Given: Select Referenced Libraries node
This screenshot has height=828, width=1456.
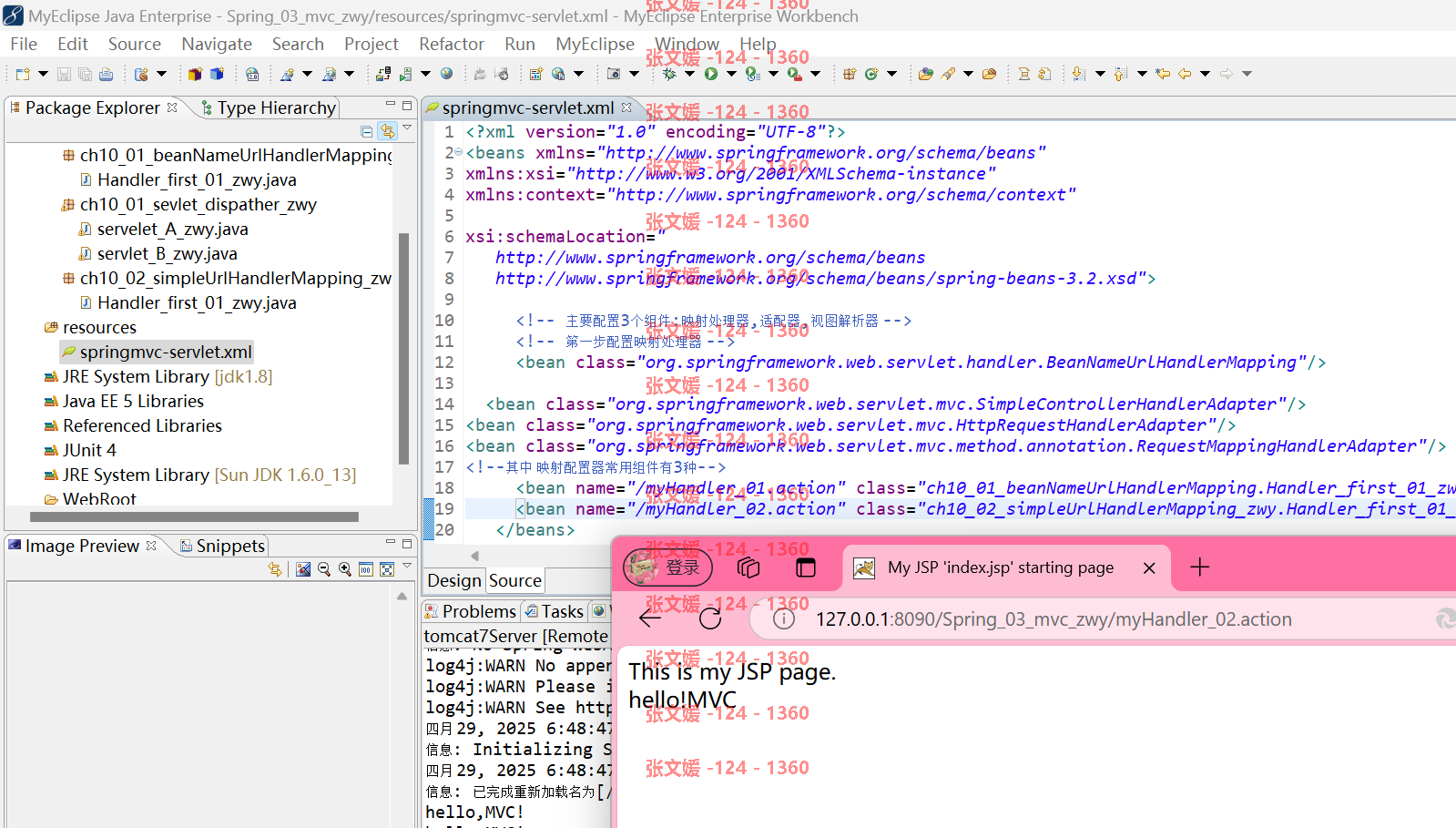Looking at the screenshot, I should tap(134, 425).
